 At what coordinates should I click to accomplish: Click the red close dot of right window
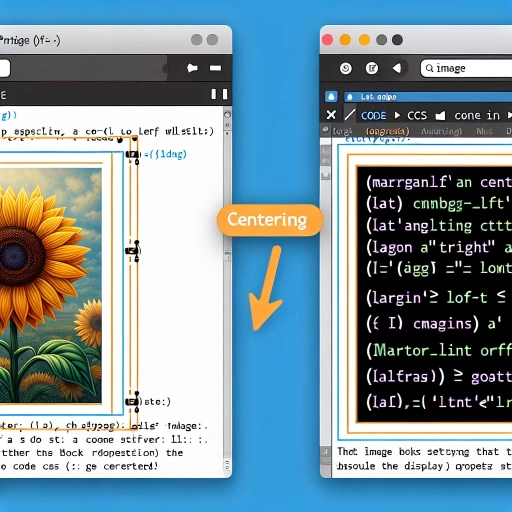327,40
